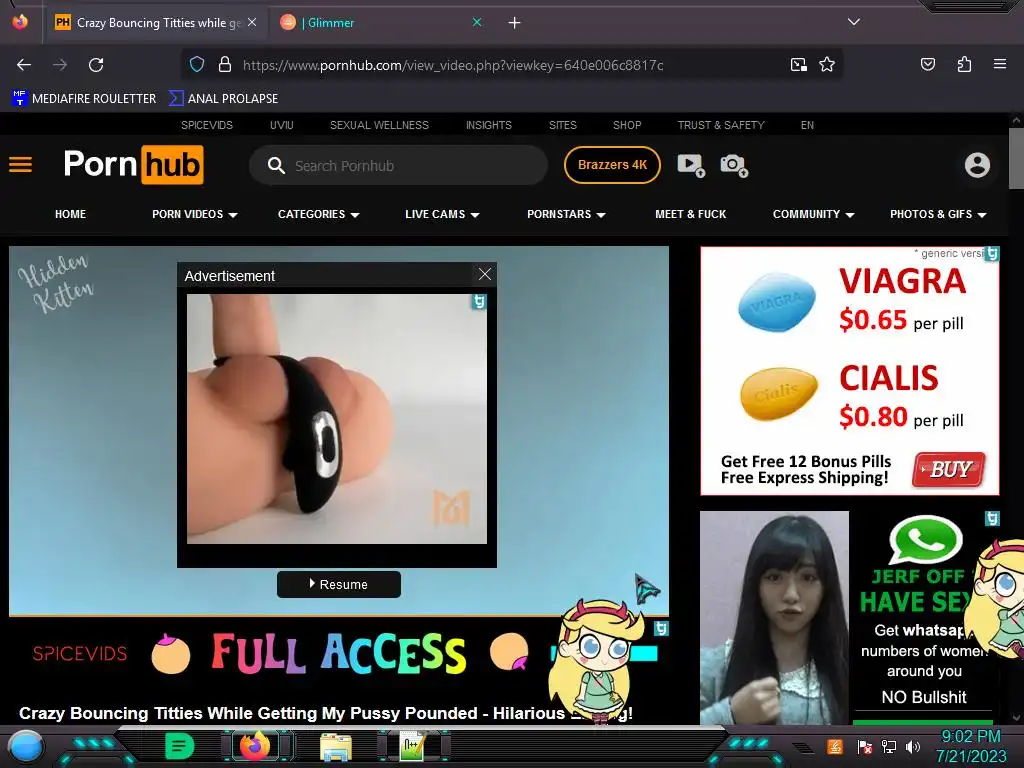
Task: Switch to the Glimmer tab
Action: coord(379,23)
